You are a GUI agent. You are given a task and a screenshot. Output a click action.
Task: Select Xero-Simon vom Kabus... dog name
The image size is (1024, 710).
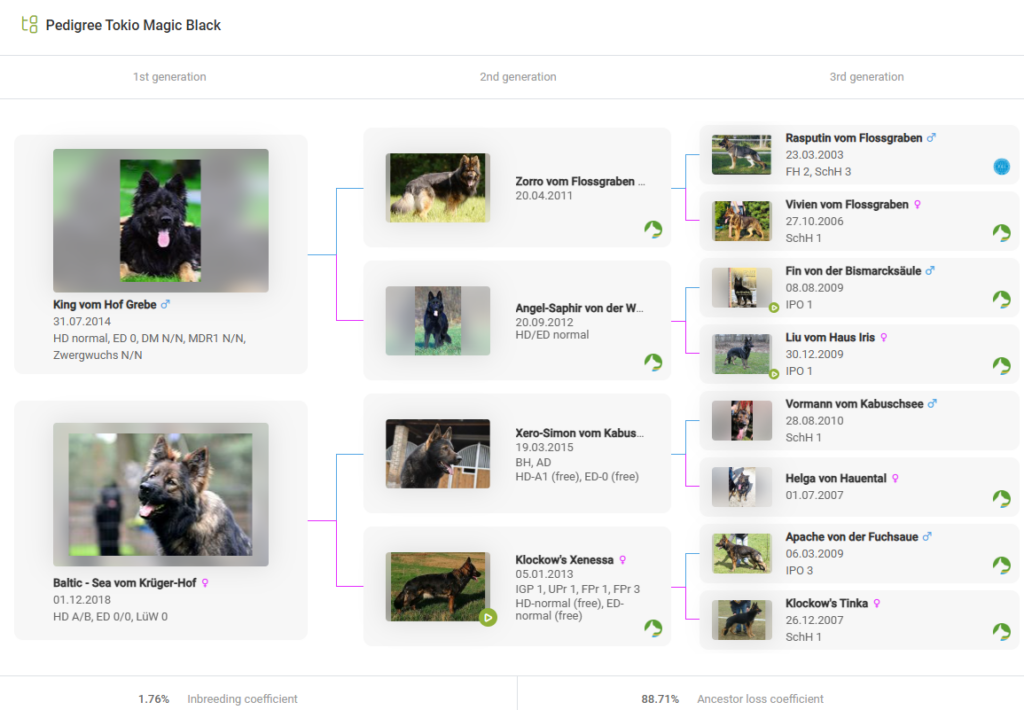[x=579, y=434]
